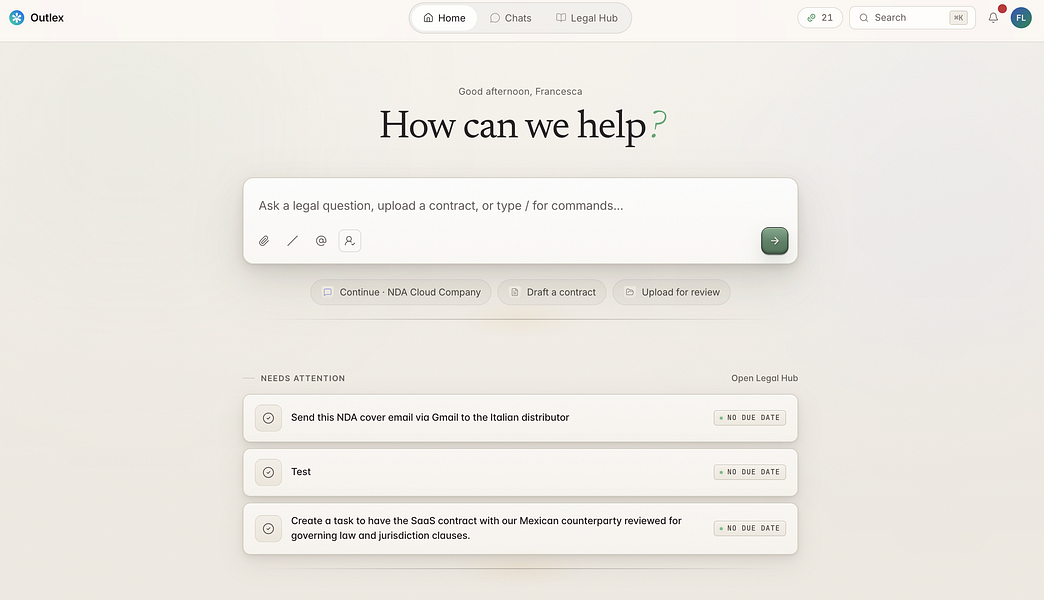Select Upload for review chip

pyautogui.click(x=671, y=292)
